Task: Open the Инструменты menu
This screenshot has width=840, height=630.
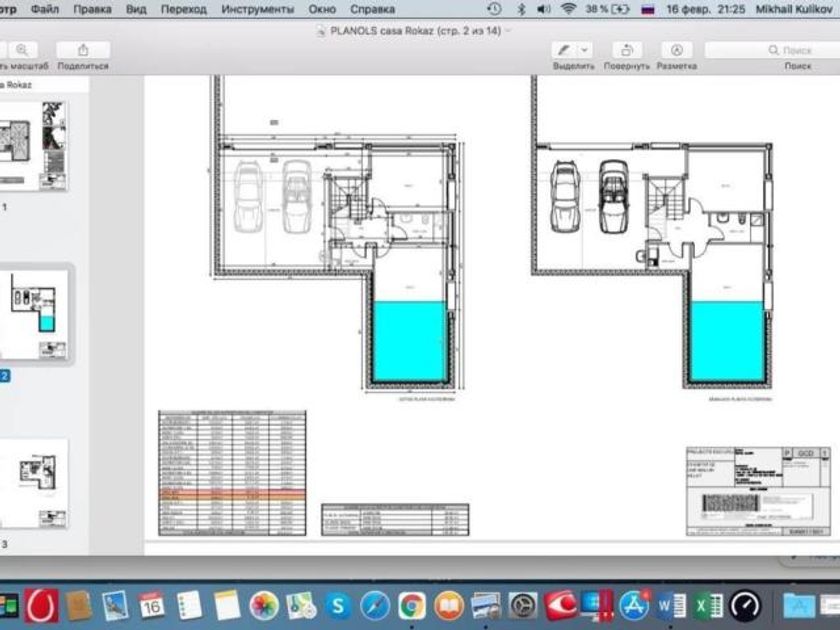Action: point(258,9)
